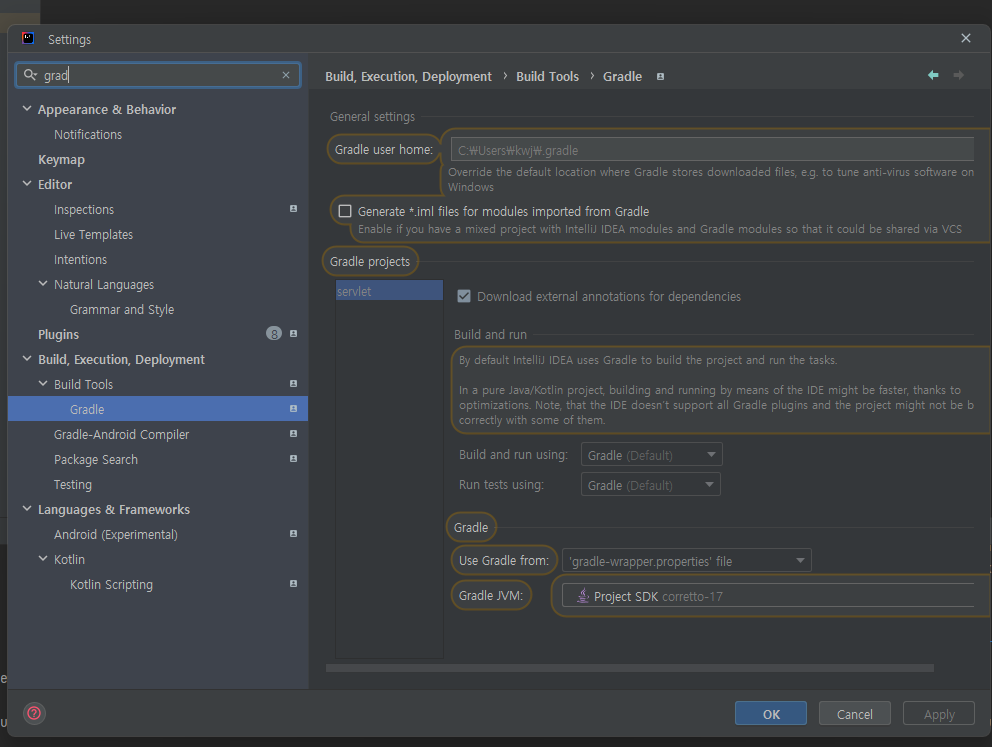Go back using the left arrow
The width and height of the screenshot is (992, 747).
[933, 75]
